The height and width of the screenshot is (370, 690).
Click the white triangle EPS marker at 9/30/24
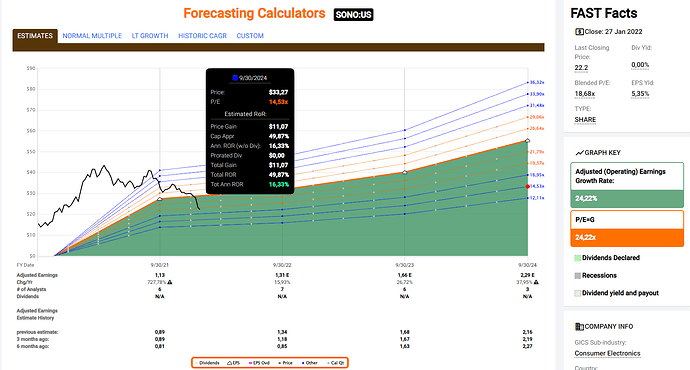[528, 141]
